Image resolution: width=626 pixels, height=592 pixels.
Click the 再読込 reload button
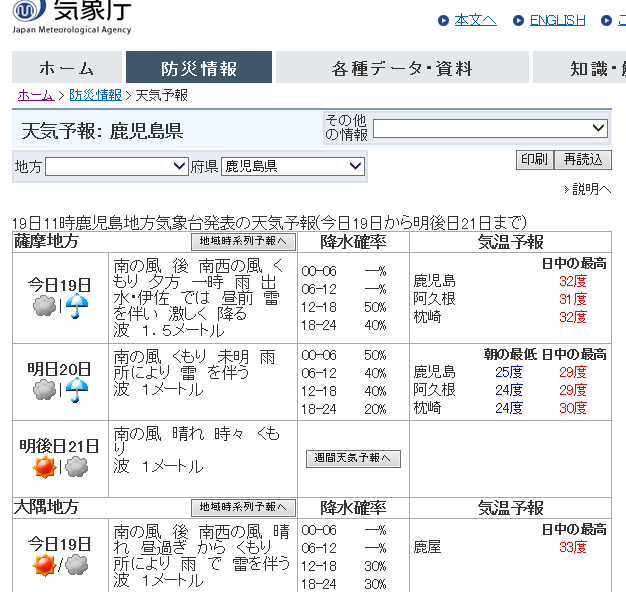pyautogui.click(x=583, y=160)
